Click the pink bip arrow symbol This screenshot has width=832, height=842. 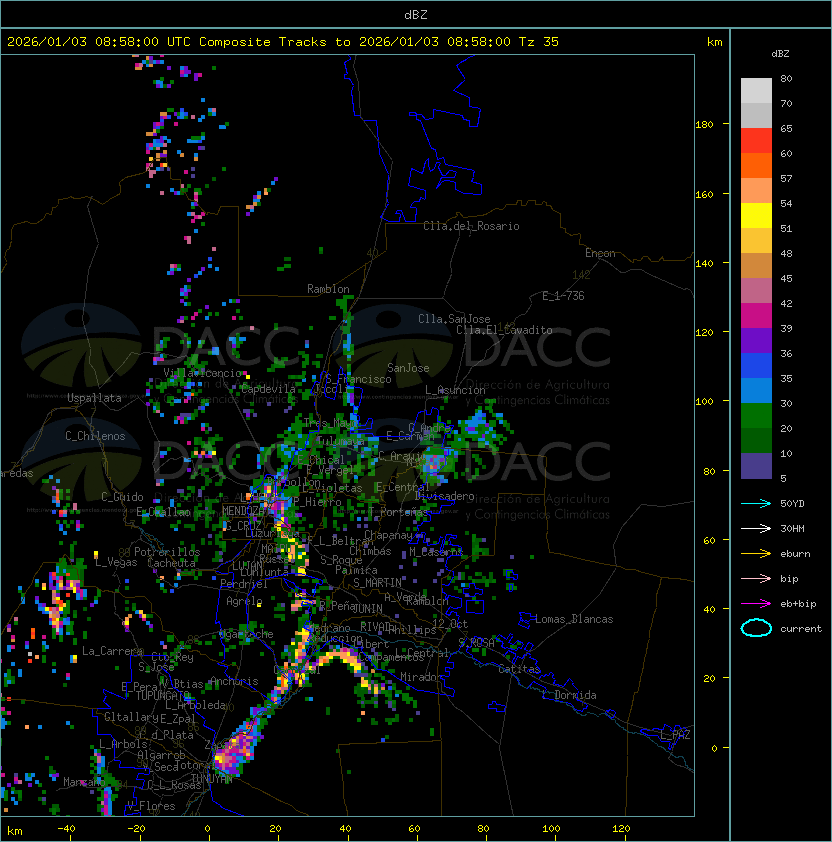(756, 578)
